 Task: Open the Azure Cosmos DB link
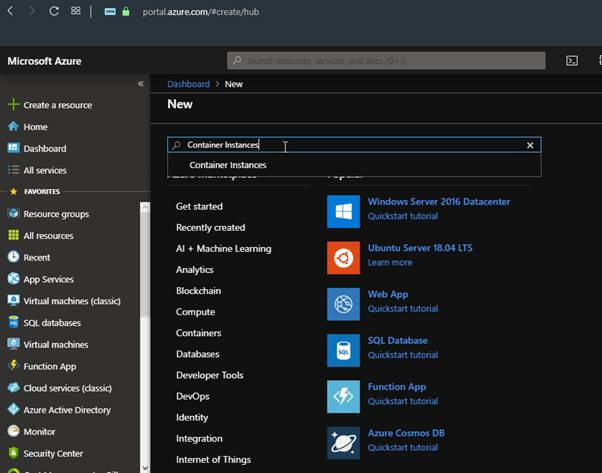coord(406,433)
